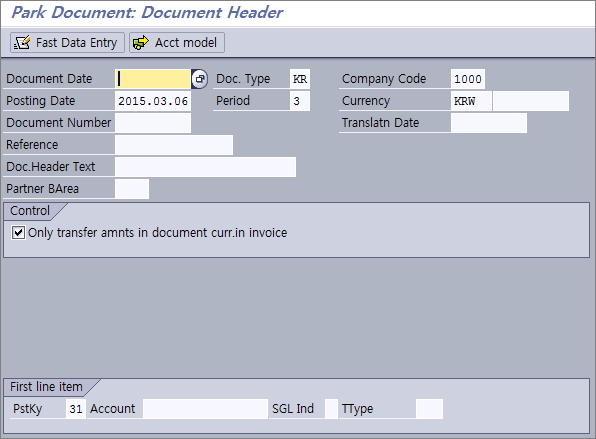Click the Partner BArea label
The height and width of the screenshot is (439, 596).
point(42,189)
